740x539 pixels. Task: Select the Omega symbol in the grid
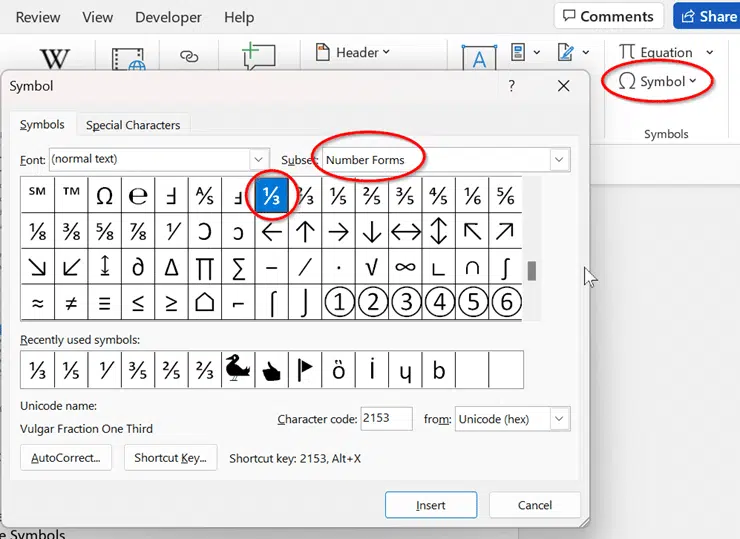[104, 195]
